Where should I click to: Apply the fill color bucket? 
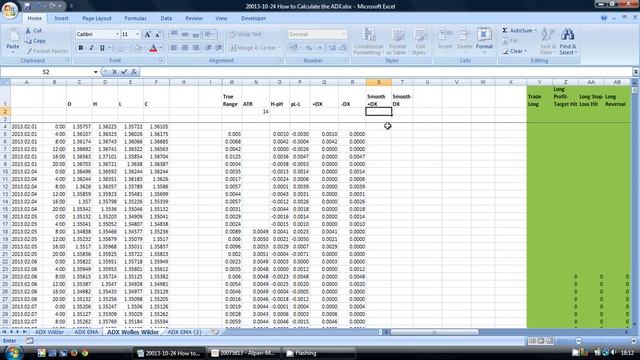pyautogui.click(x=138, y=48)
